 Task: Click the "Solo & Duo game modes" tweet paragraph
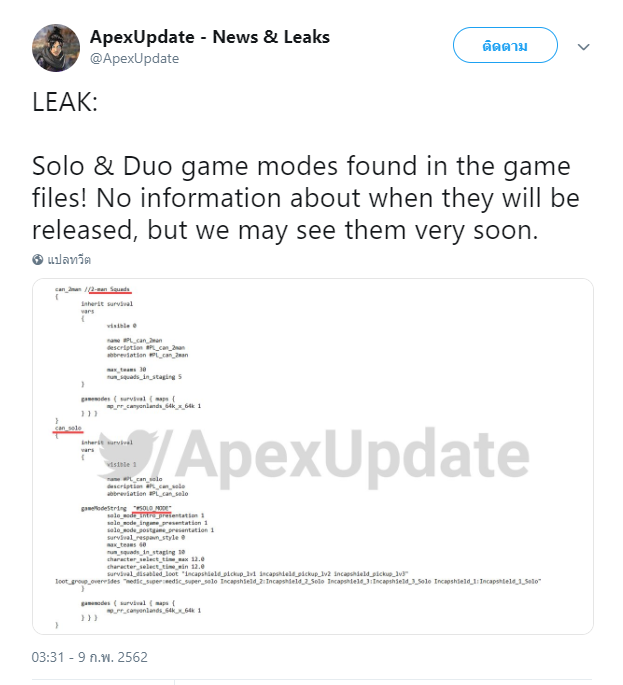pyautogui.click(x=306, y=198)
